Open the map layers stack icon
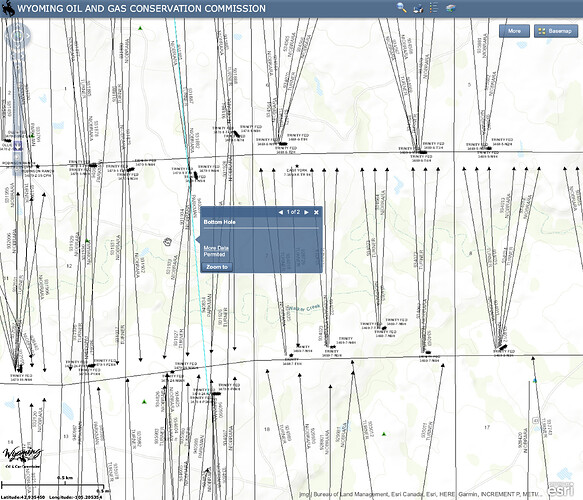Screen dimensions: 583x500 pyautogui.click(x=451, y=8)
